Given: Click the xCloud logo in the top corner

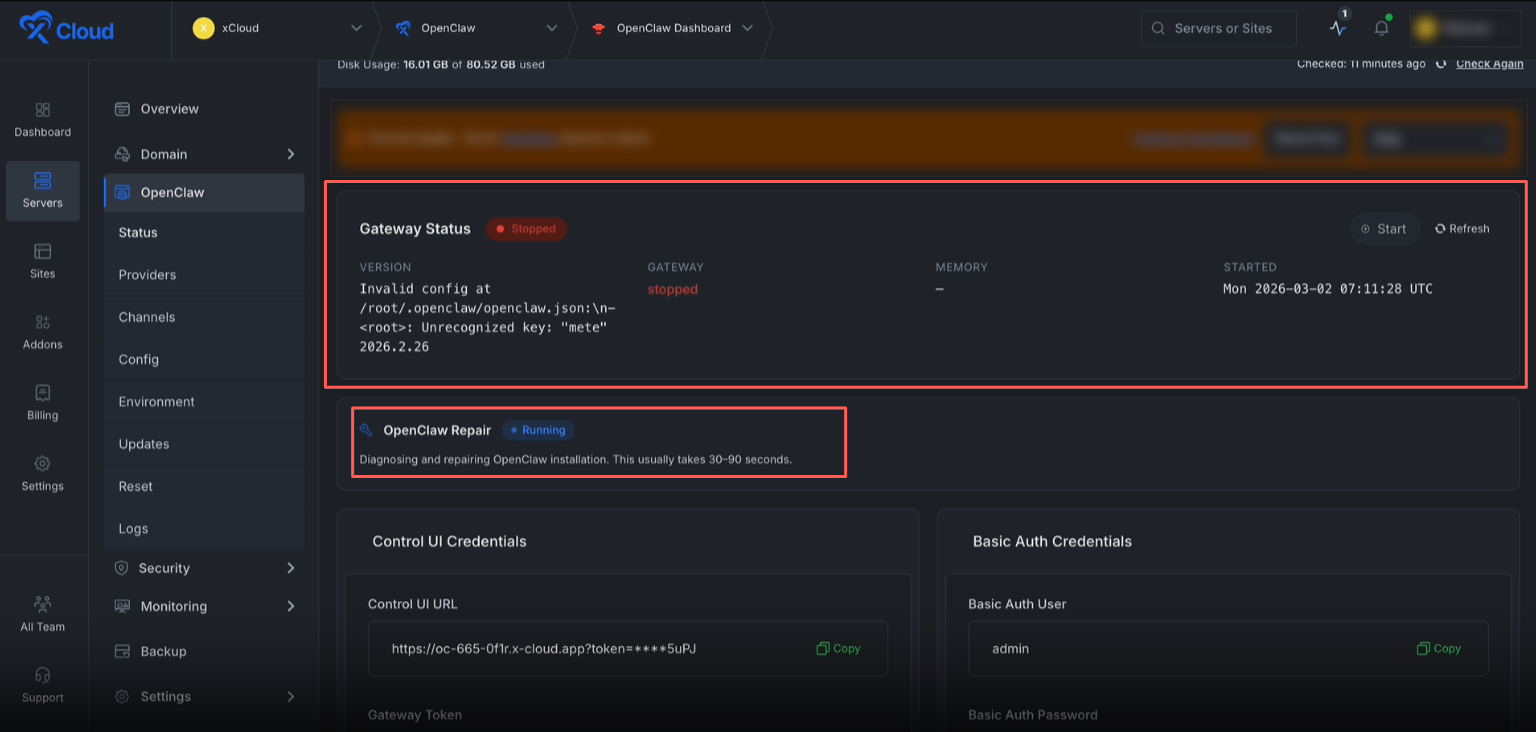Looking at the screenshot, I should [x=66, y=29].
